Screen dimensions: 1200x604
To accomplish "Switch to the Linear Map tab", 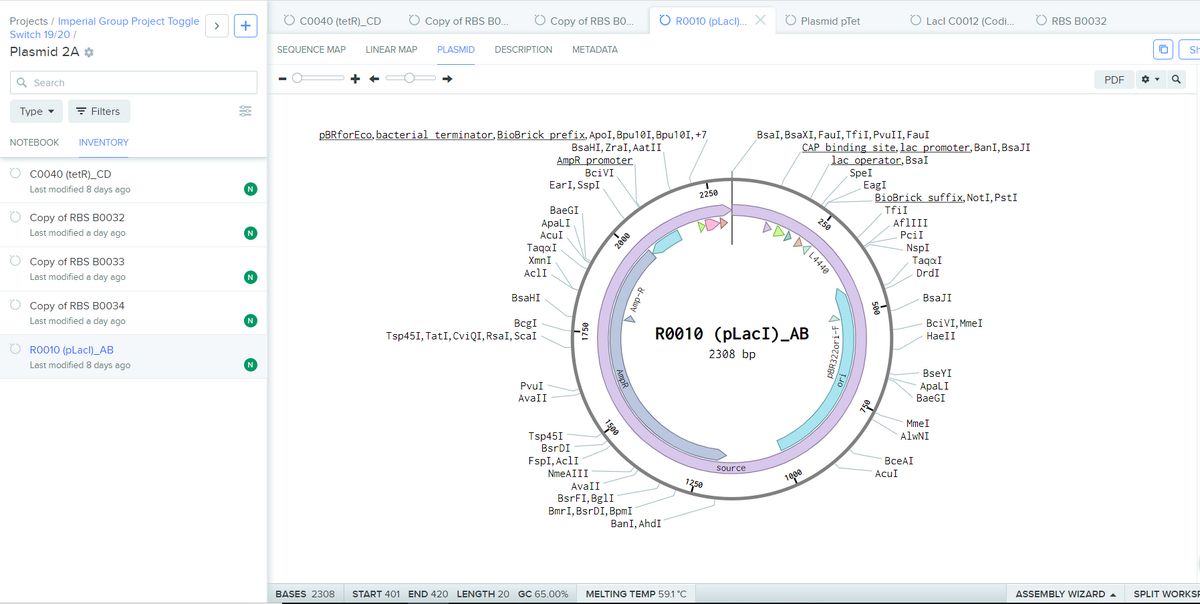I will point(391,49).
